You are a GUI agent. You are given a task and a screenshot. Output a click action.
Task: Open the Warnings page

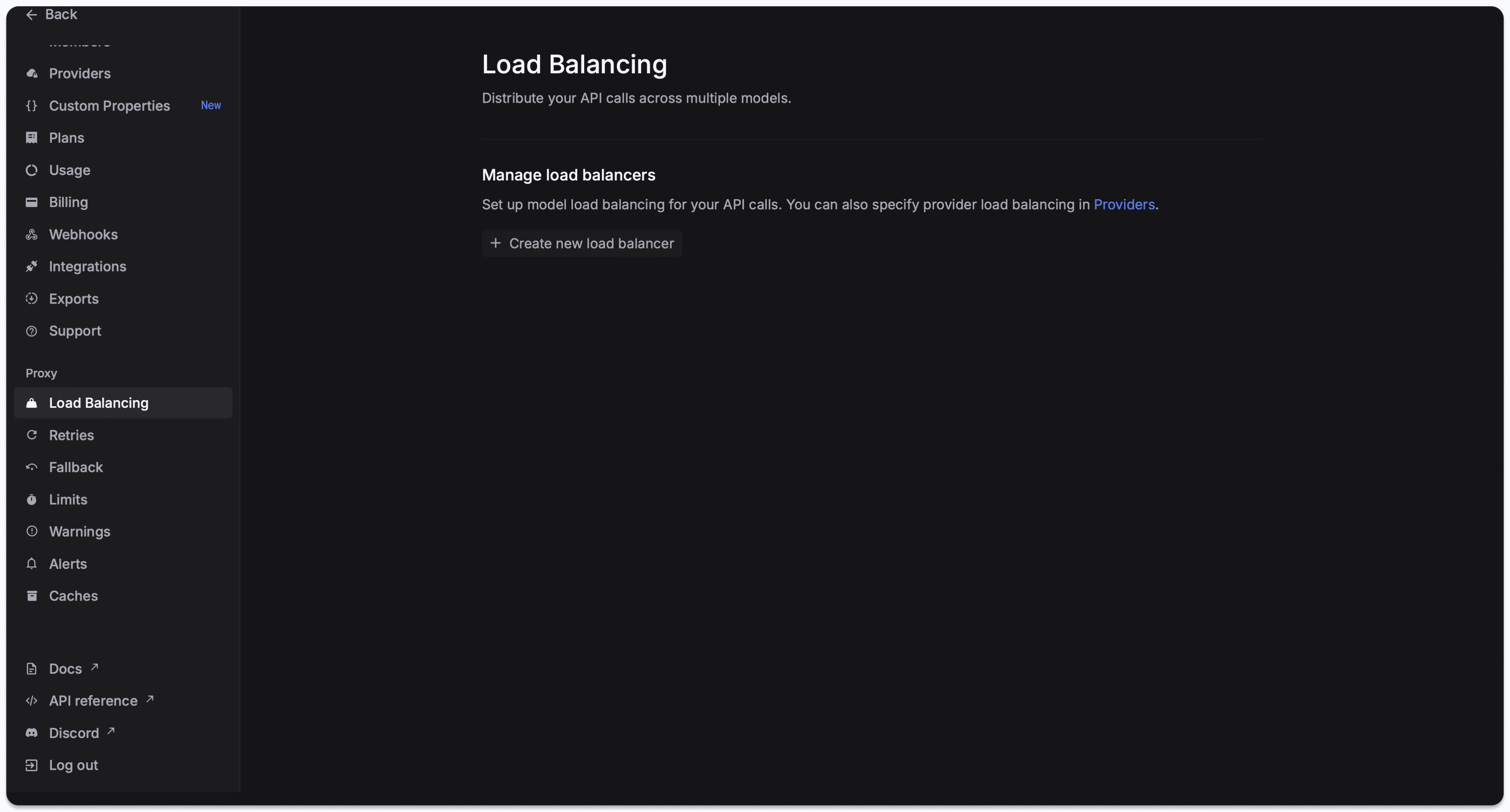pos(123,531)
